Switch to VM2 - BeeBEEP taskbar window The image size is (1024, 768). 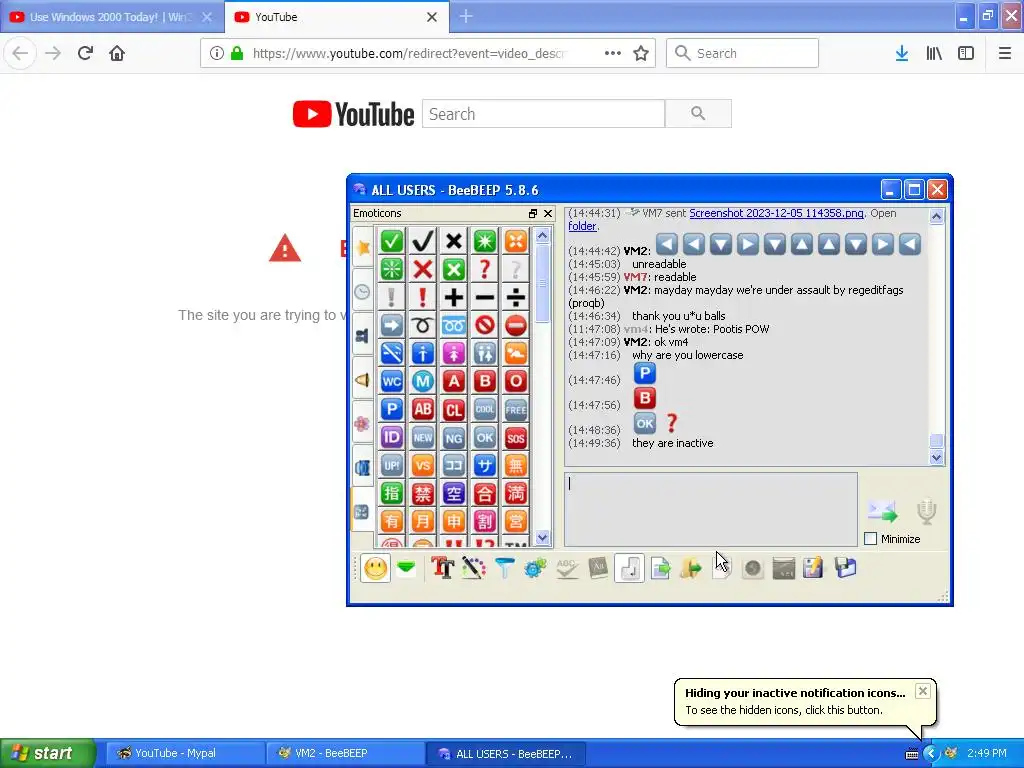tap(345, 753)
